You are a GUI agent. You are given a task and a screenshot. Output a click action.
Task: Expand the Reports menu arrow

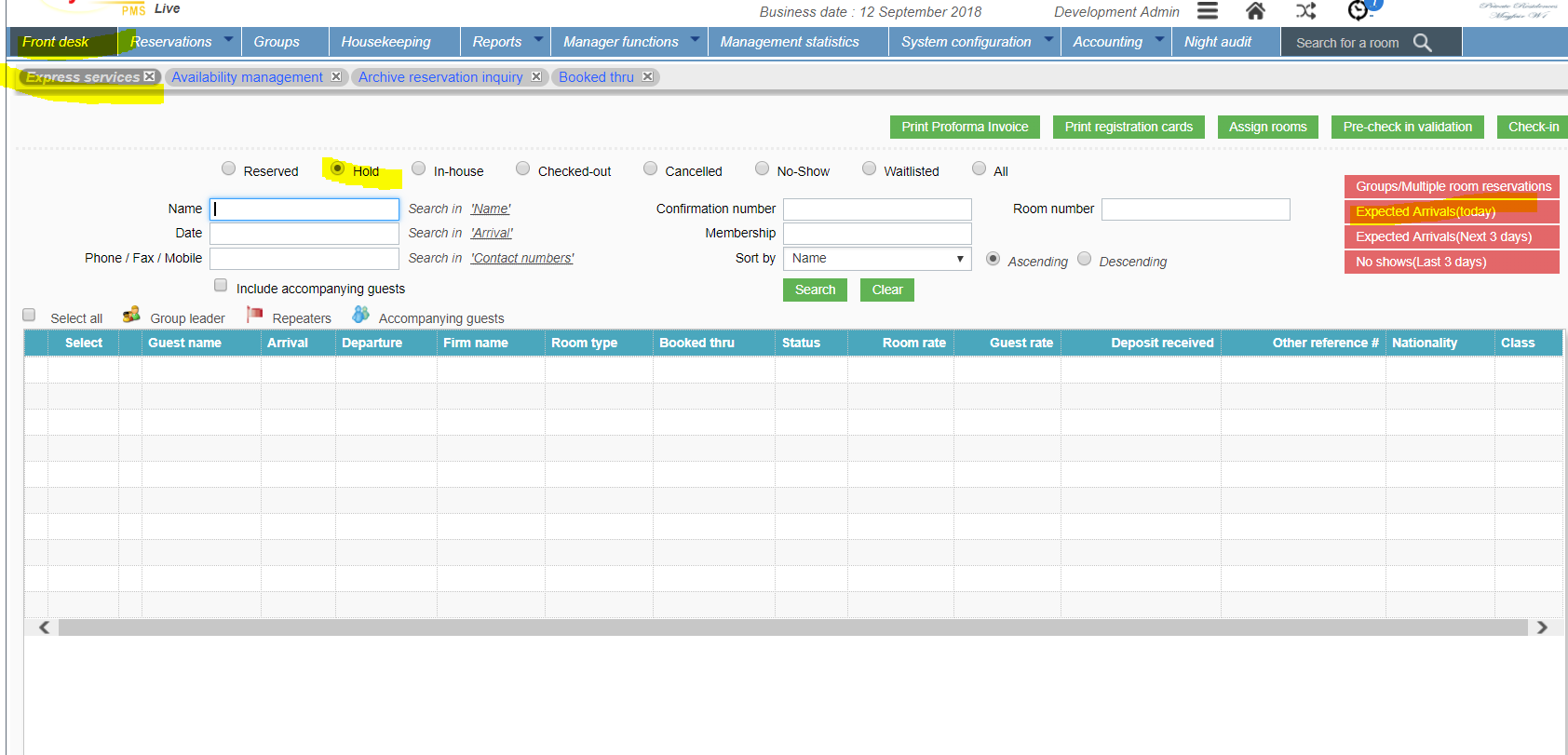pyautogui.click(x=538, y=39)
